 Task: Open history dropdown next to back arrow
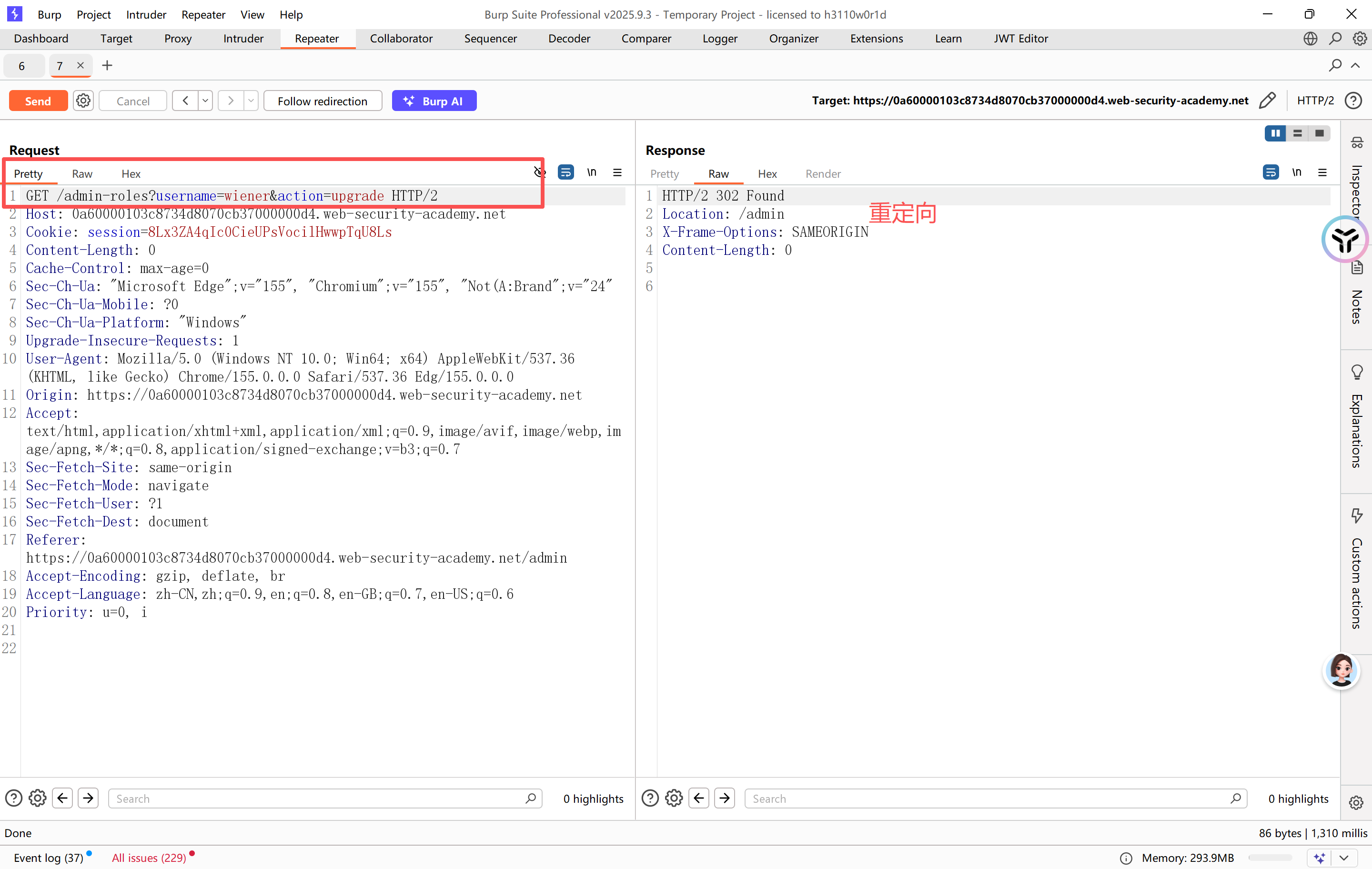pos(205,101)
